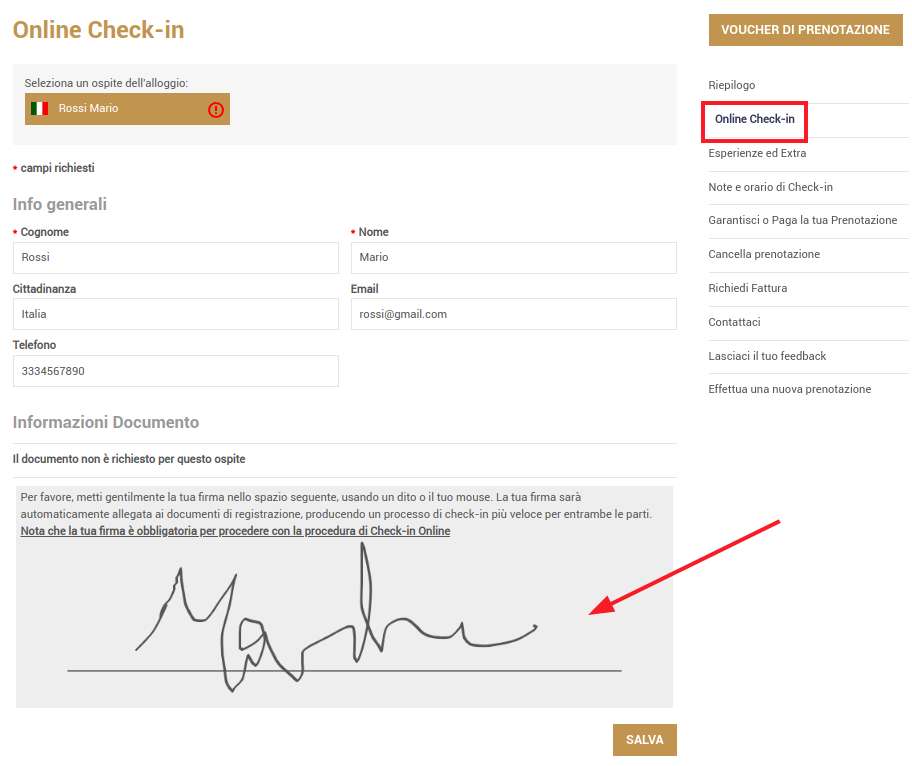This screenshot has width=912, height=766.
Task: Open Note e orario di Check-in
Action: coord(770,187)
